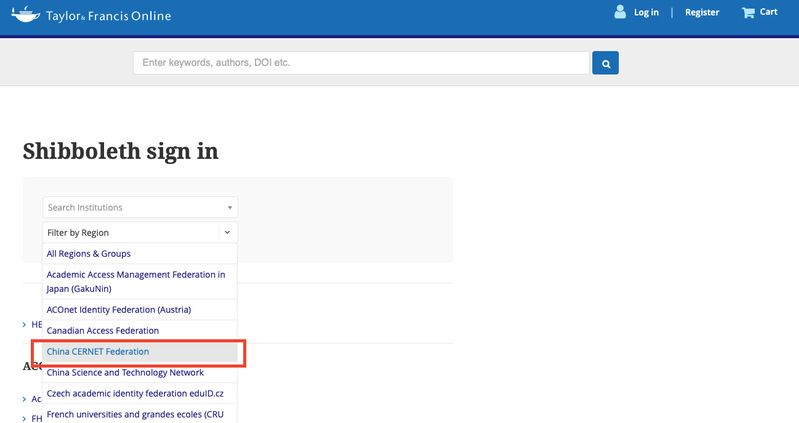Select China CERNET Federation option
The width and height of the screenshot is (799, 423).
coord(140,352)
